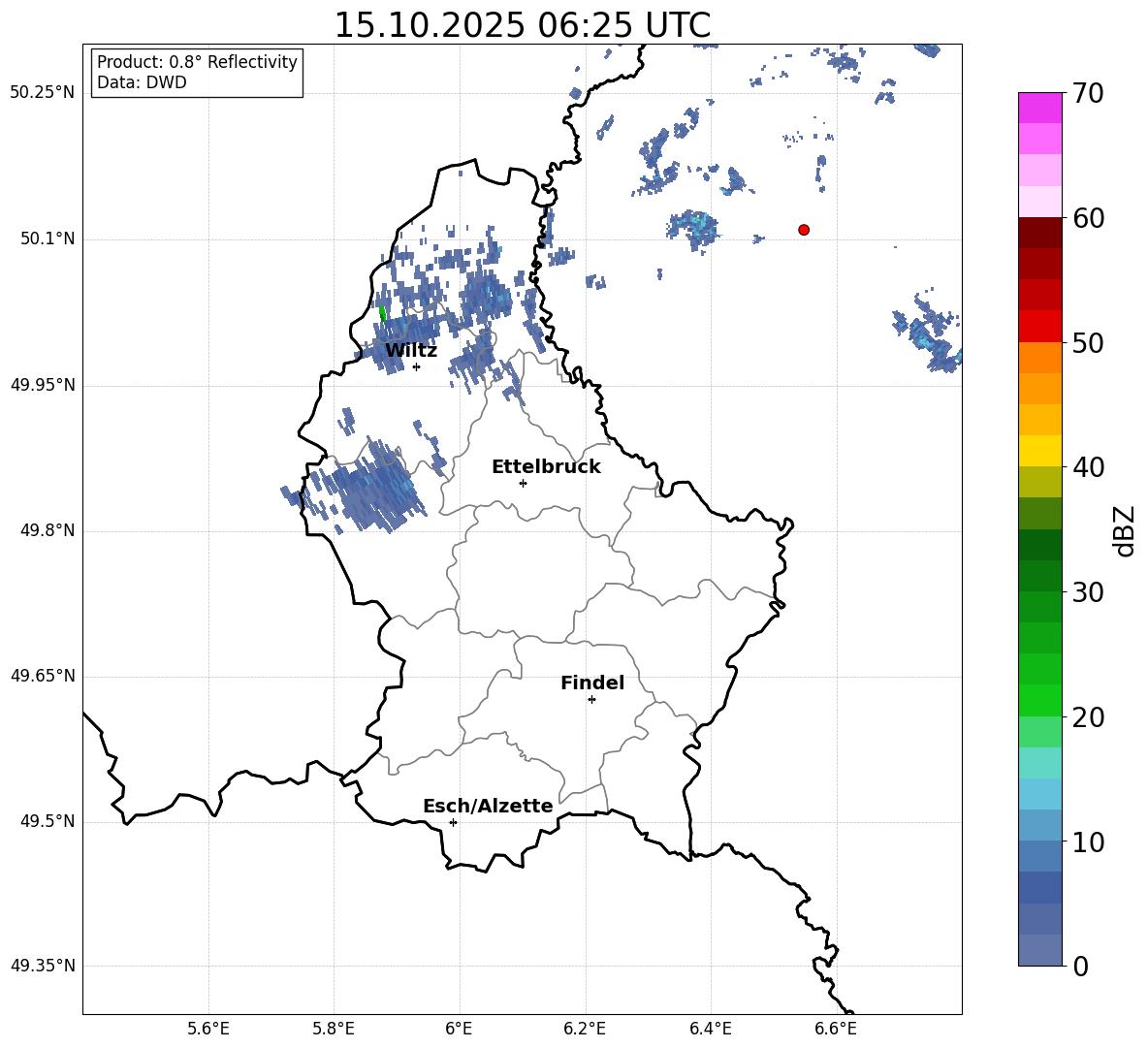Click the orange colorbar segment below 50
The image size is (1148, 1048).
coord(1040,357)
